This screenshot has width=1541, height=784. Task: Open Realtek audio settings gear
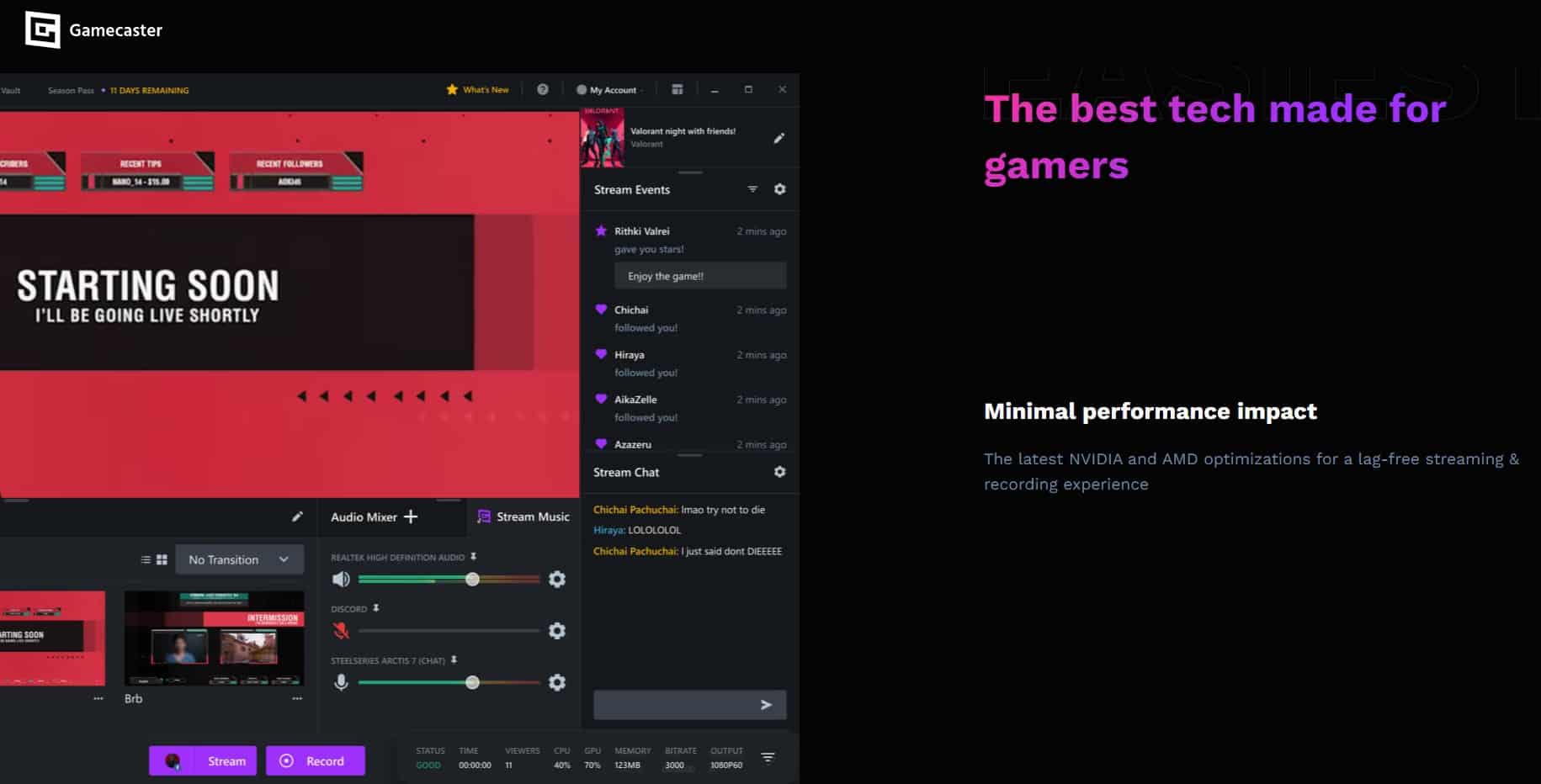pyautogui.click(x=557, y=579)
